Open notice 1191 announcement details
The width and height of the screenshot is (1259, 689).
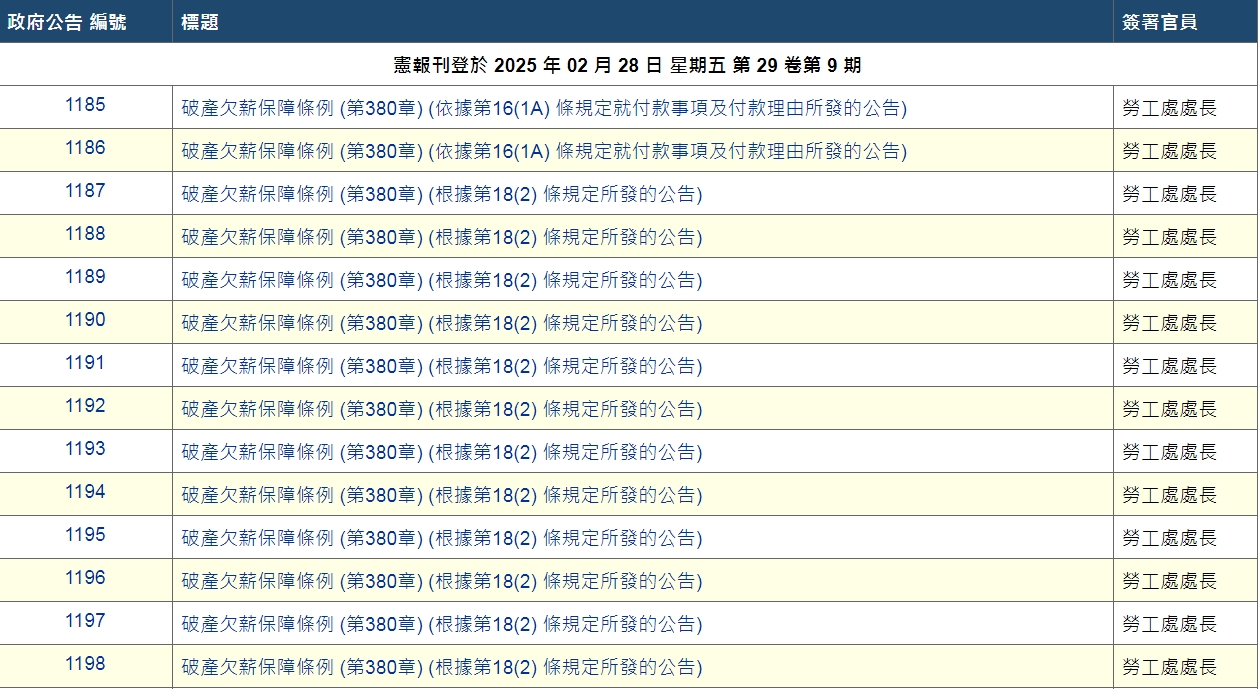[440, 365]
